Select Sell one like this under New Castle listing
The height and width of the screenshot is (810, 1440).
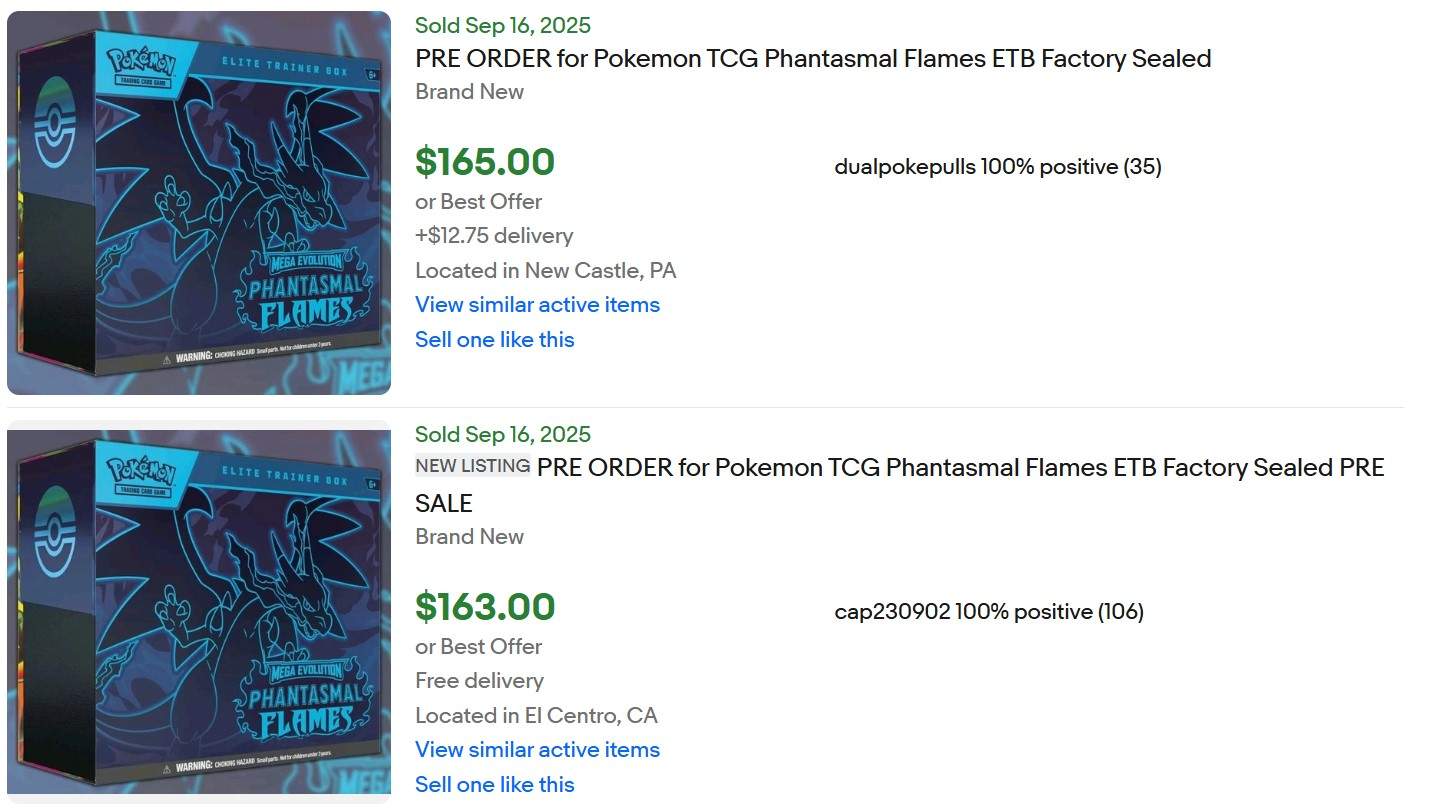(494, 339)
